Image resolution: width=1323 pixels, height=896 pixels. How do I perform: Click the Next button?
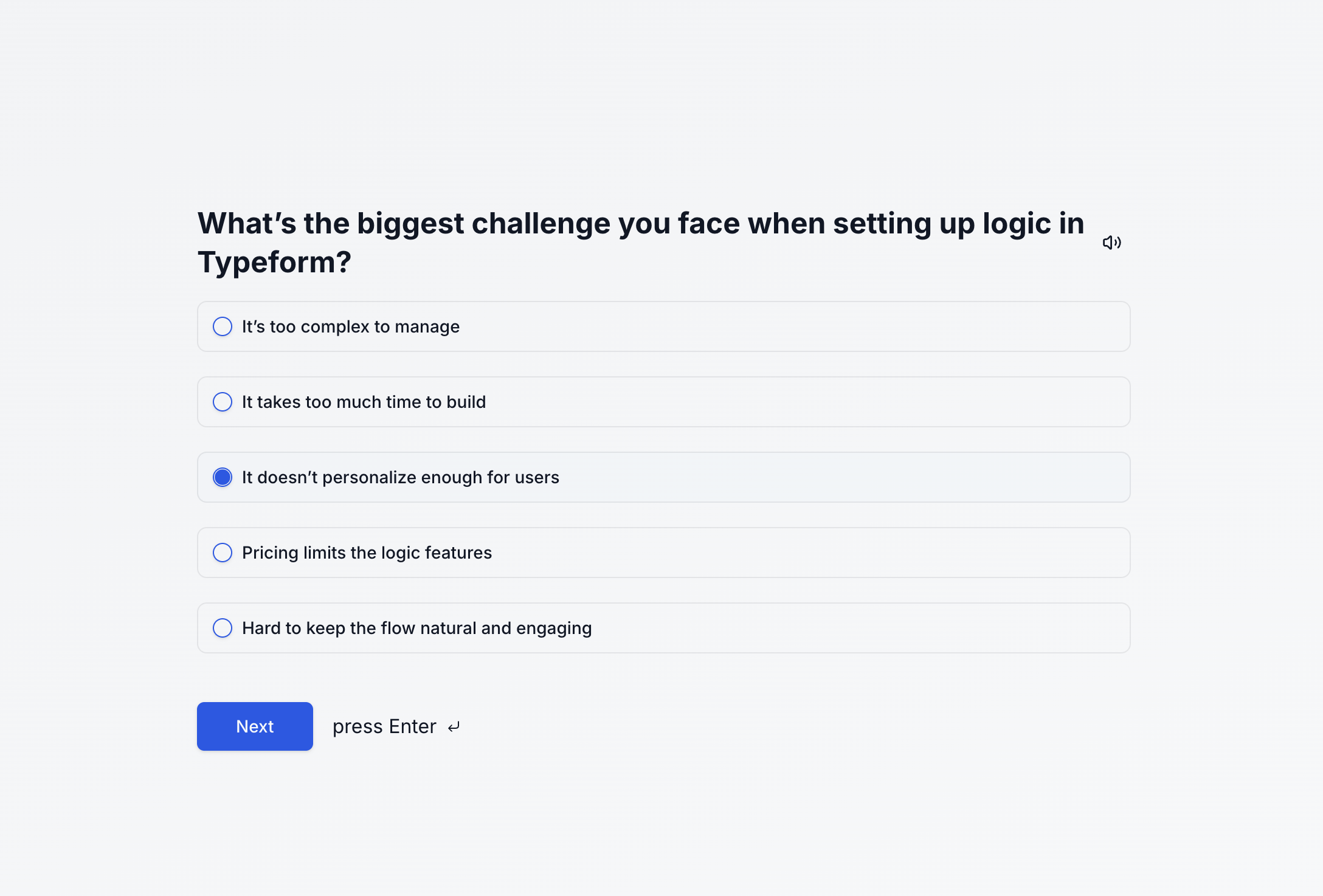pos(255,726)
